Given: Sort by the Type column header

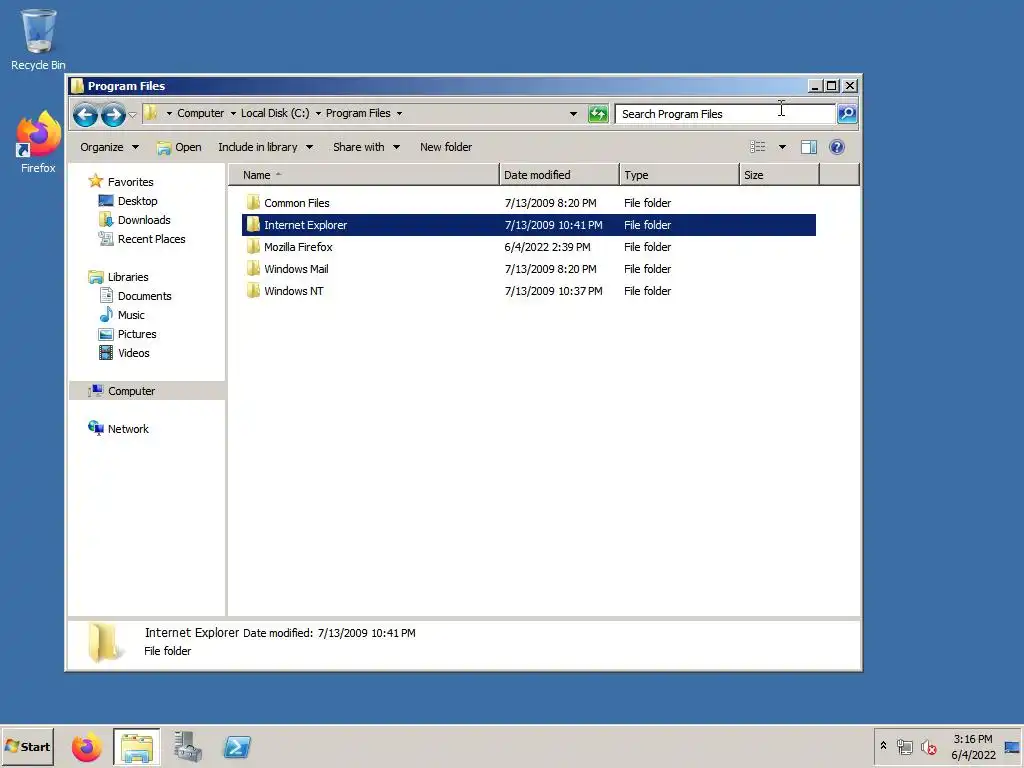Looking at the screenshot, I should pyautogui.click(x=679, y=175).
